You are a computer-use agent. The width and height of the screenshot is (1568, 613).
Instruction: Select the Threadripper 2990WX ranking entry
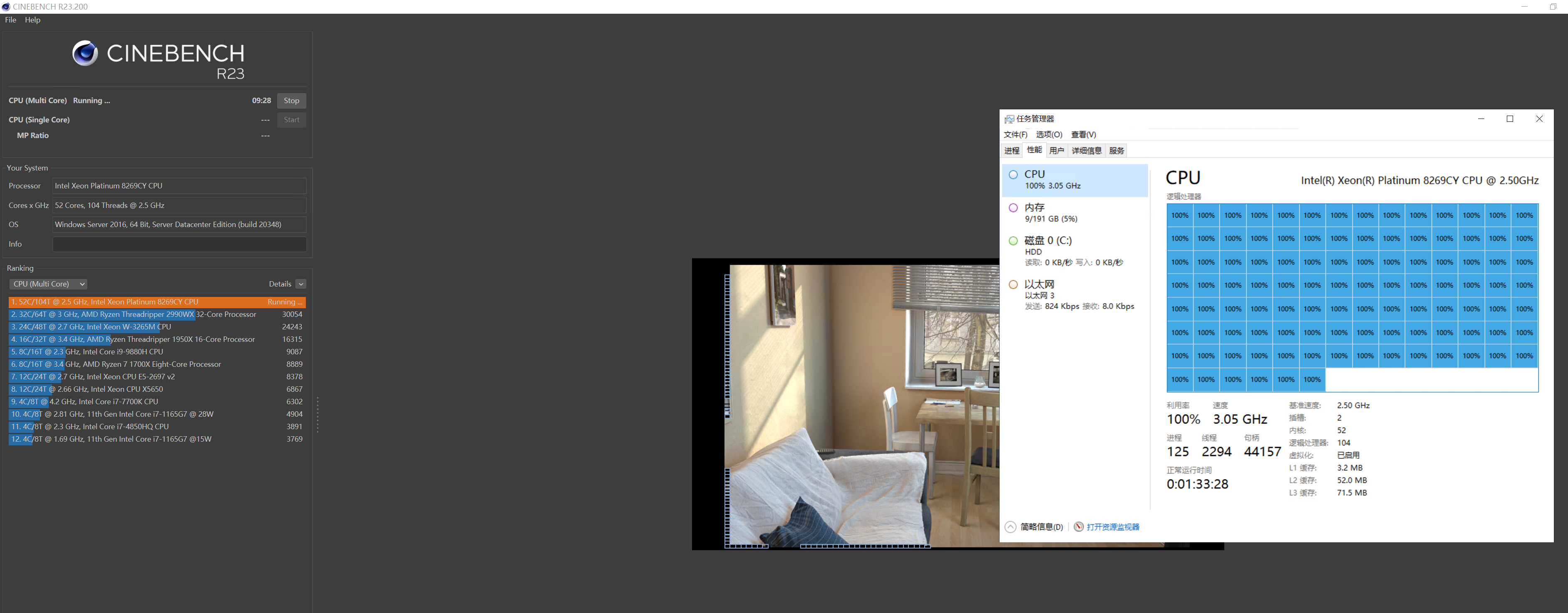click(x=134, y=314)
